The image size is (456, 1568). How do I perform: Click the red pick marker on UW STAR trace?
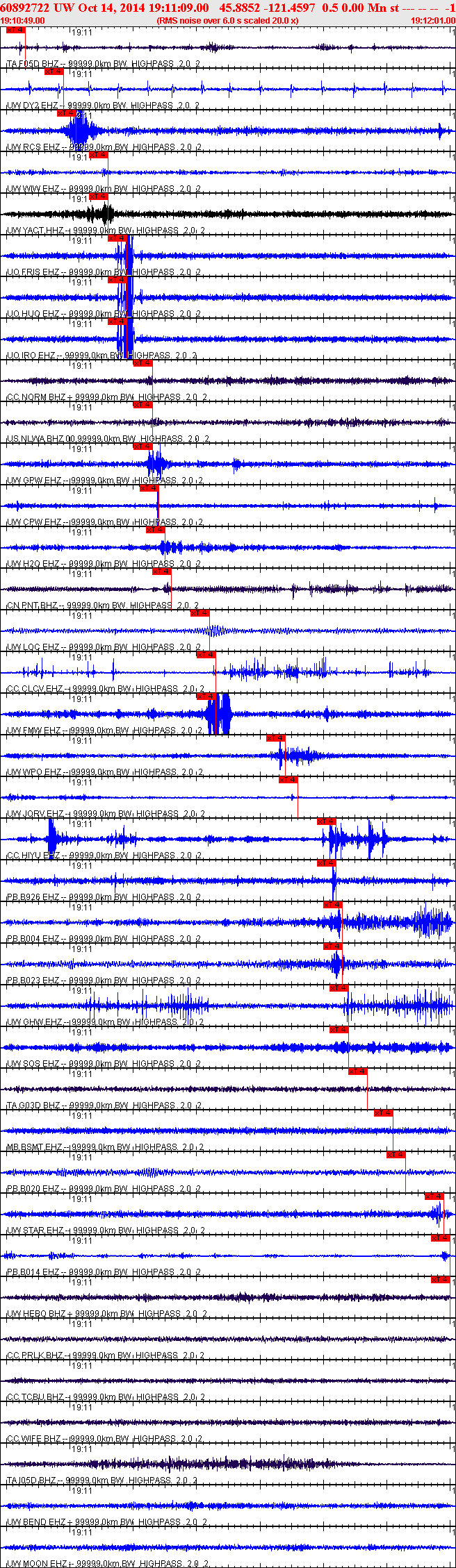434,1196
